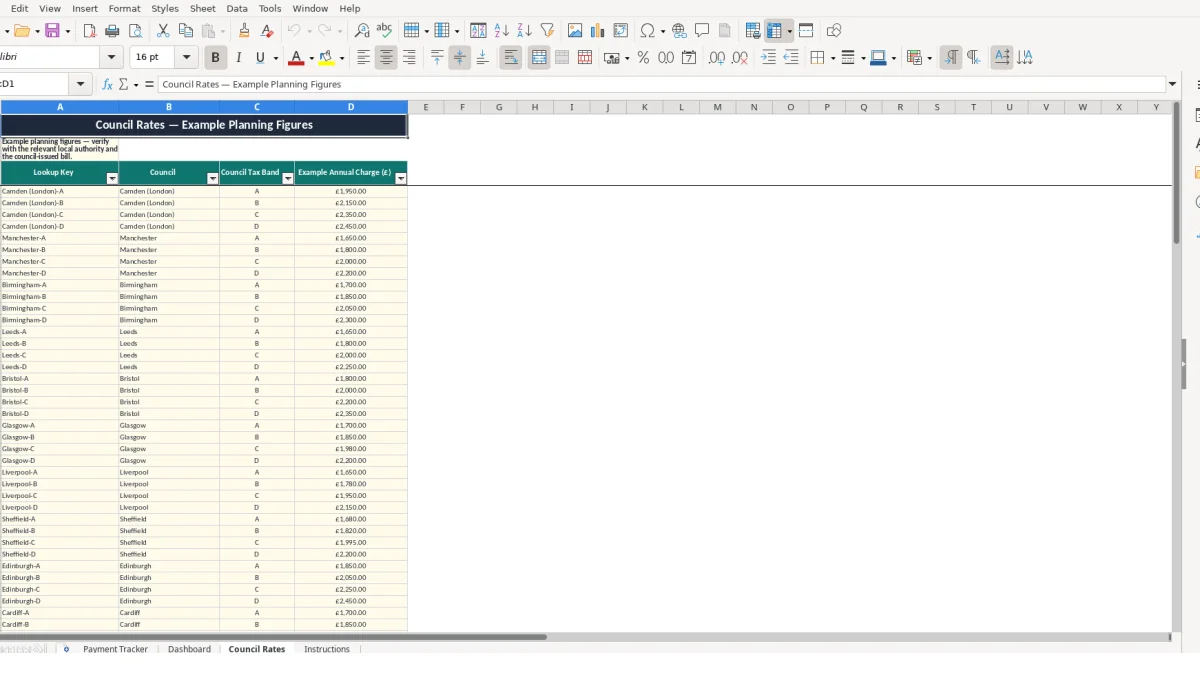Toggle Wrap Text

tap(511, 58)
